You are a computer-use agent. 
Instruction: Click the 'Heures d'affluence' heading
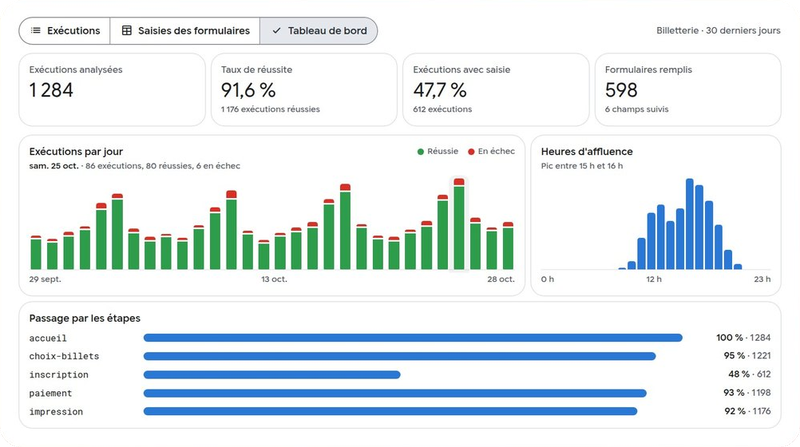point(587,152)
